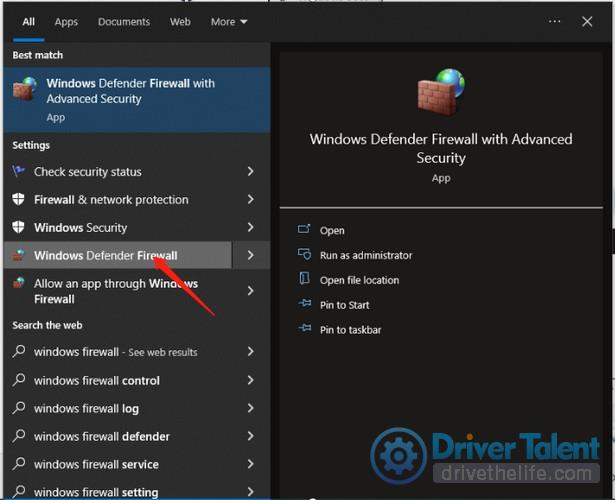Viewport: 615px width, 500px height.
Task: Select 'windows firewall control' web suggestion
Action: 136,380
